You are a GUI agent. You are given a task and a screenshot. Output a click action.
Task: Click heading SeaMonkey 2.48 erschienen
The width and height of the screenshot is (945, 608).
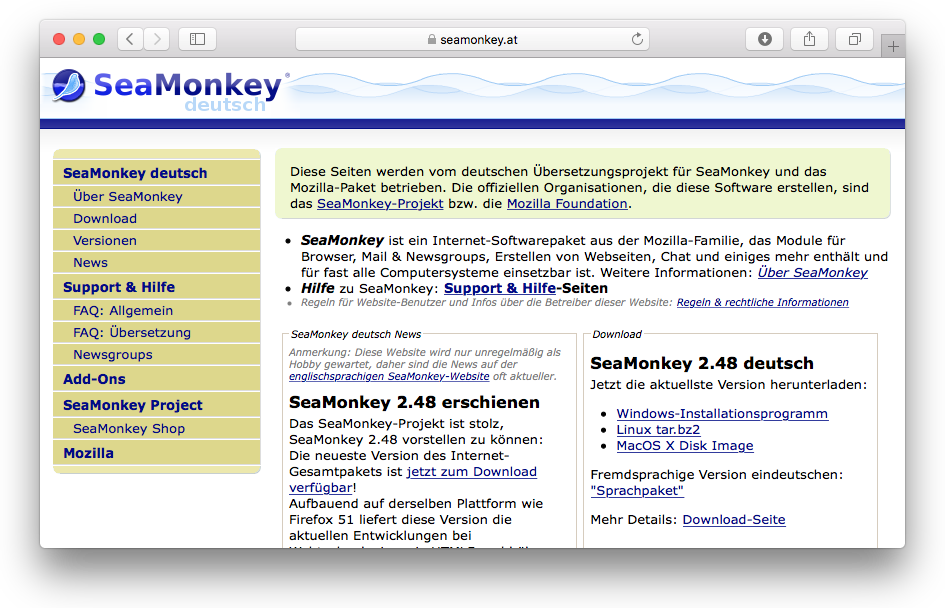click(414, 402)
